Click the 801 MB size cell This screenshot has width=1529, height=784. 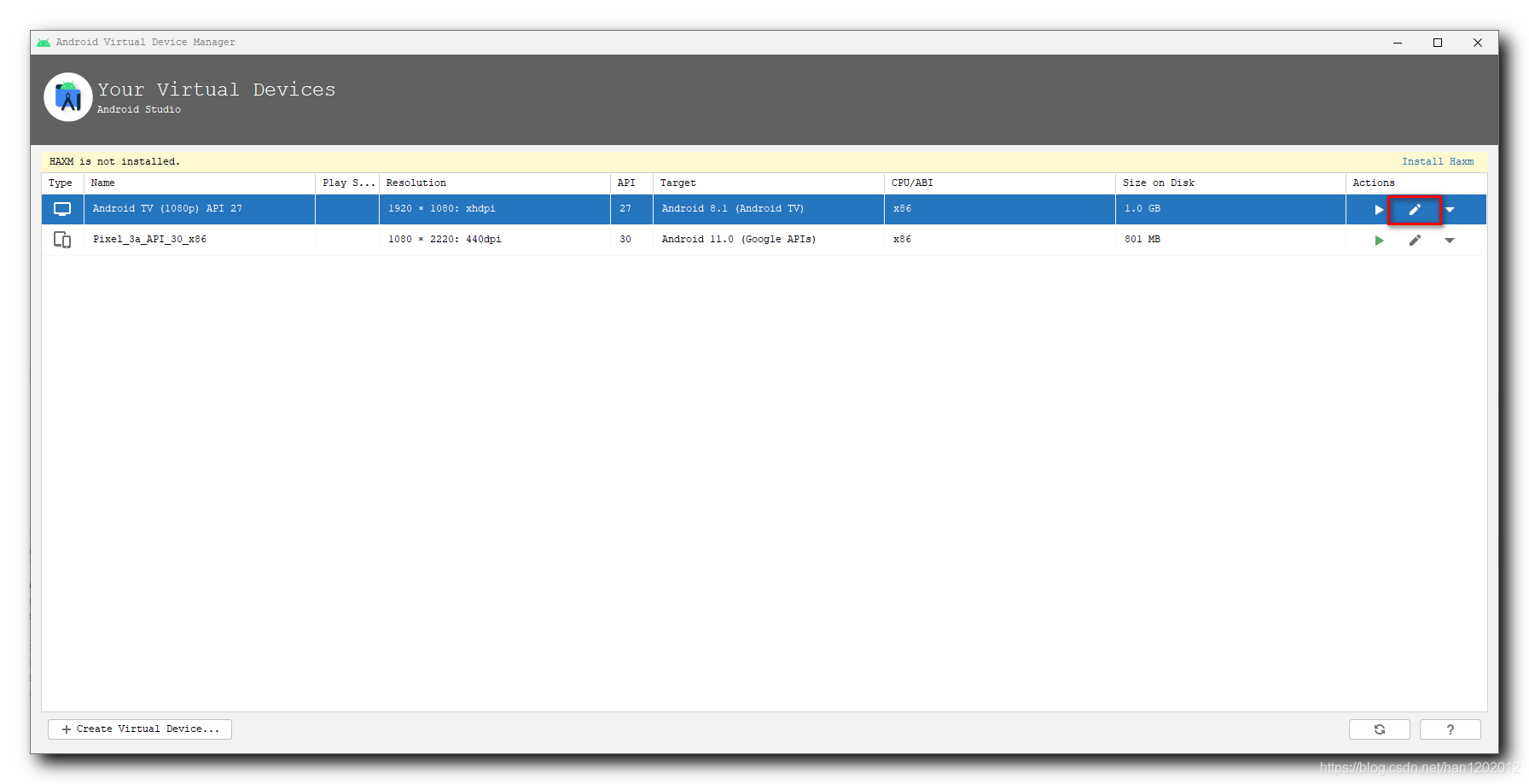1230,240
